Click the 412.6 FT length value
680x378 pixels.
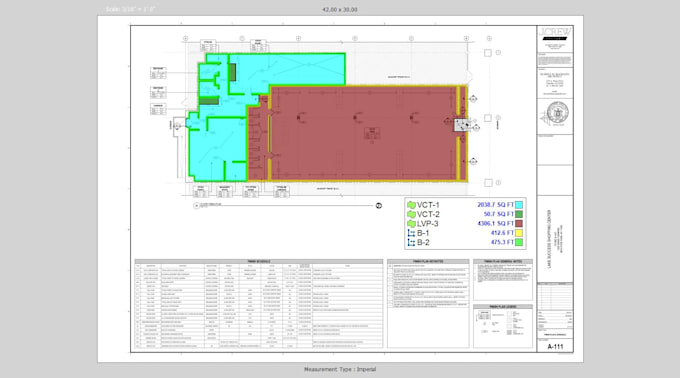(502, 233)
